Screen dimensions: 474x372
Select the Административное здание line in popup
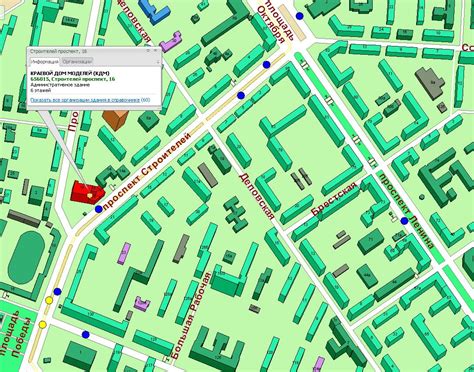pos(60,85)
